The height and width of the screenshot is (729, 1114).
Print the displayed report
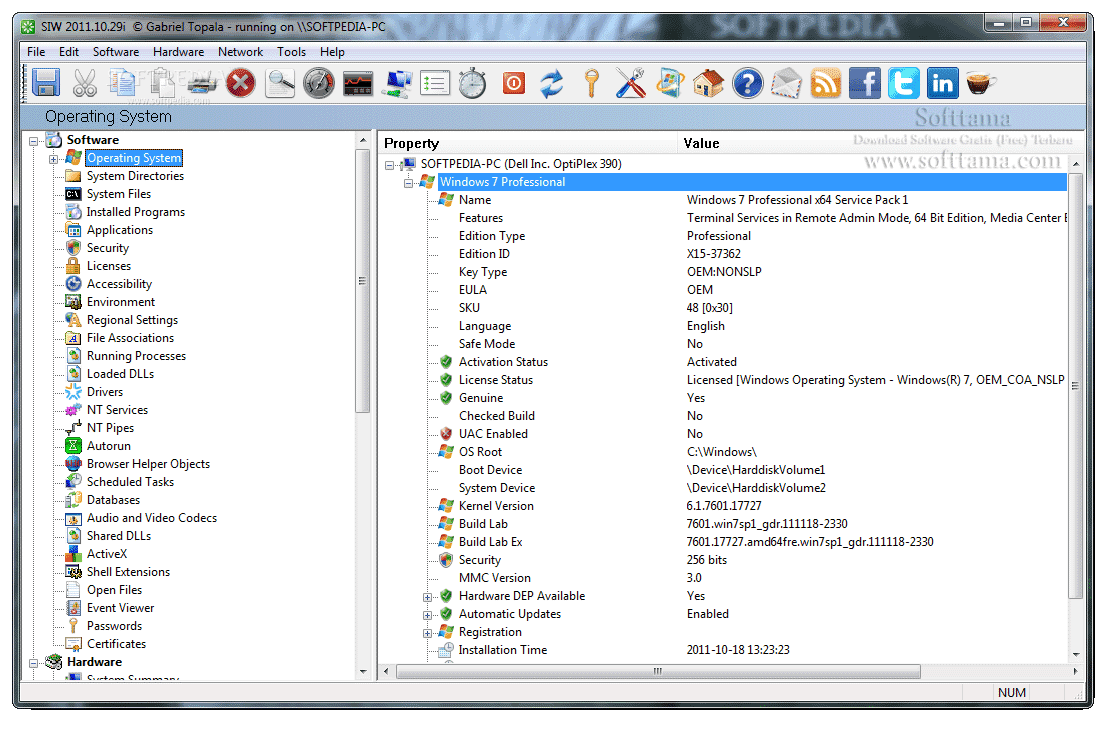click(x=201, y=82)
